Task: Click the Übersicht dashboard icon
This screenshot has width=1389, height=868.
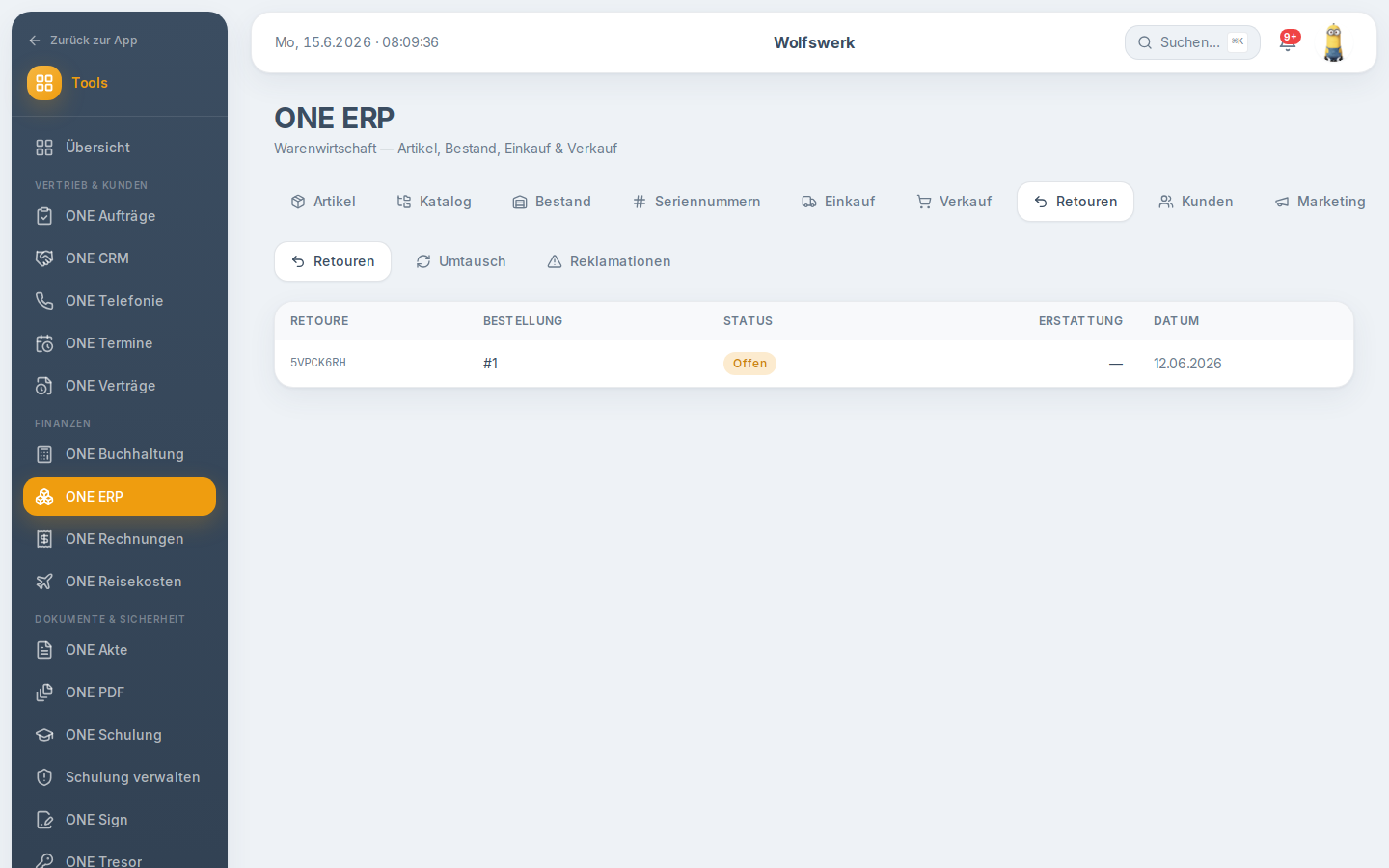Action: (x=44, y=148)
